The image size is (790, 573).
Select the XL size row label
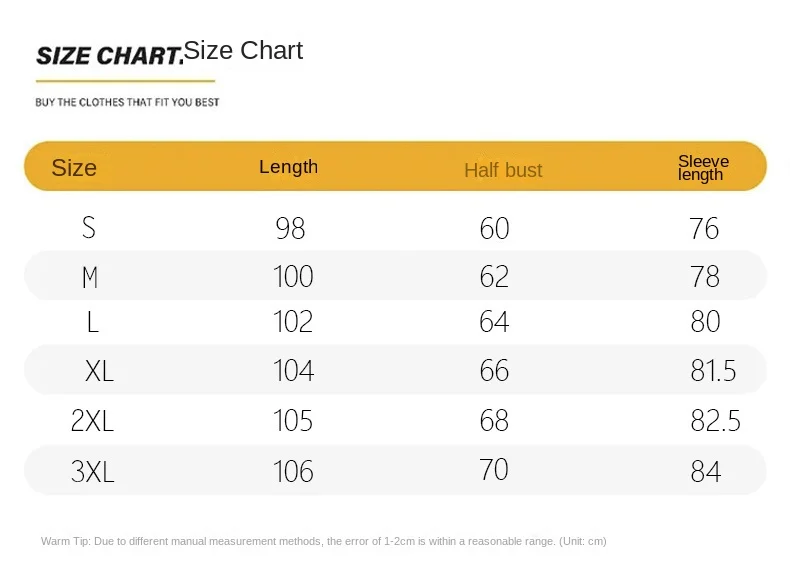click(x=99, y=372)
